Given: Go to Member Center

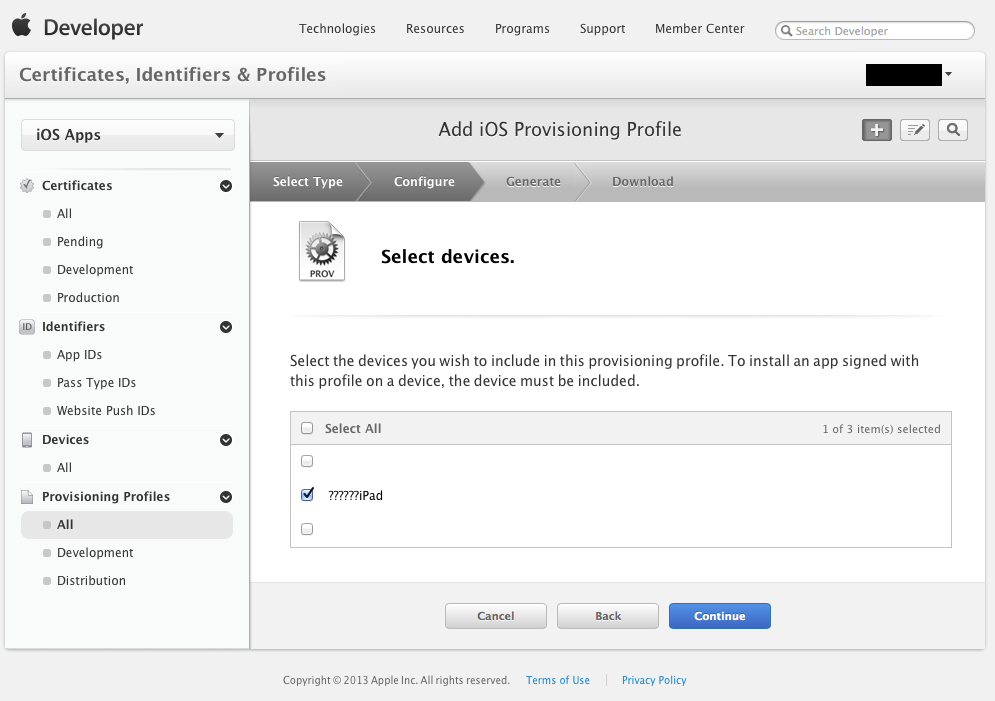Looking at the screenshot, I should [699, 29].
